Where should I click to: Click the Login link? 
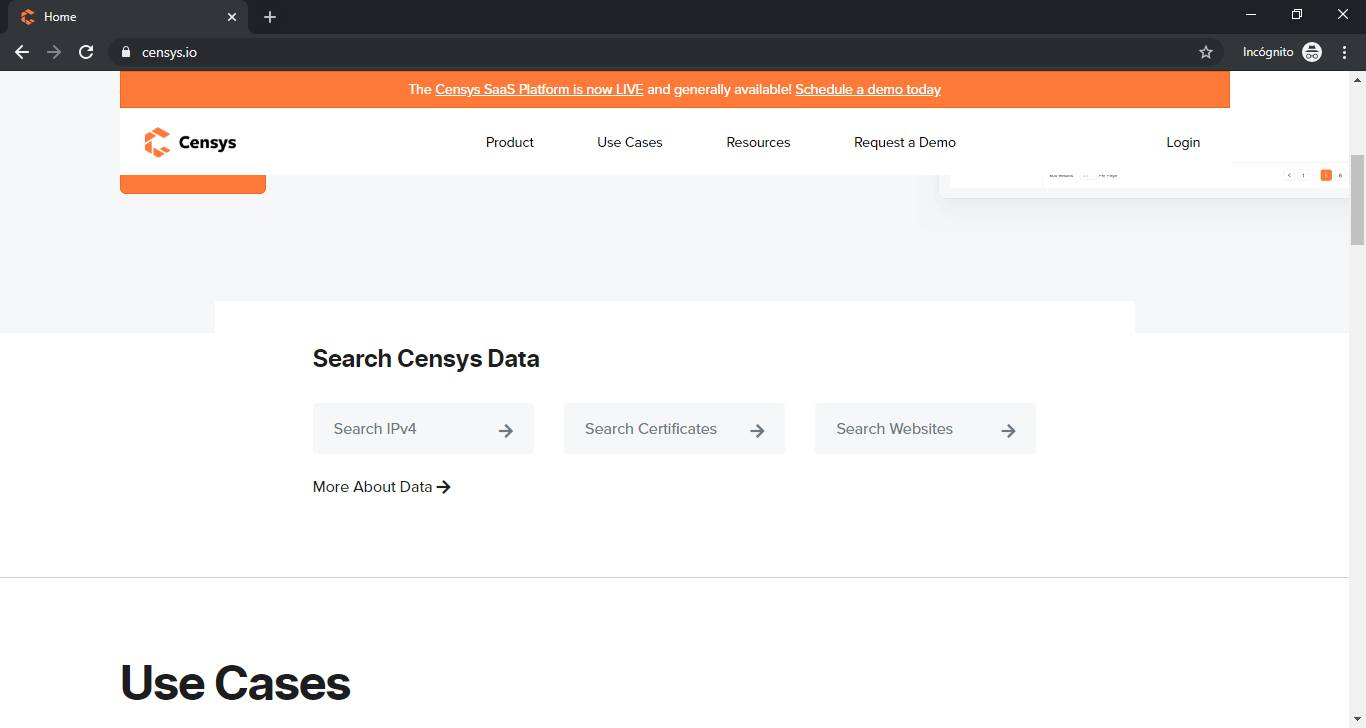(1183, 142)
